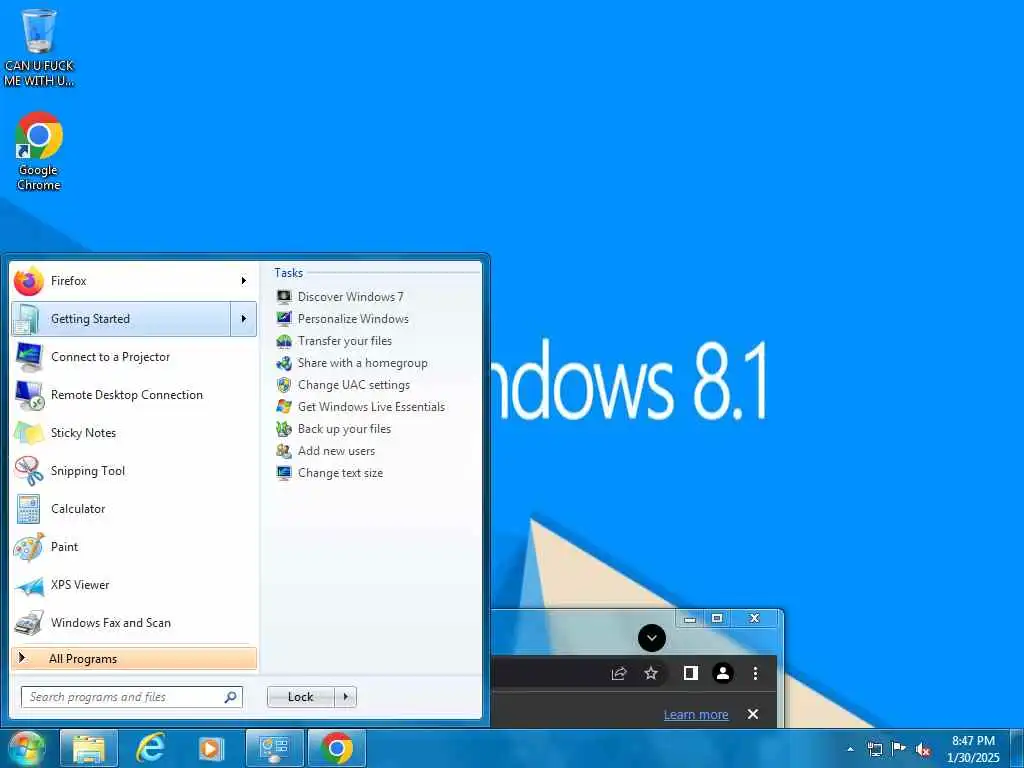This screenshot has height=768, width=1024.
Task: Launch Internet Explorer from the taskbar
Action: [x=150, y=748]
